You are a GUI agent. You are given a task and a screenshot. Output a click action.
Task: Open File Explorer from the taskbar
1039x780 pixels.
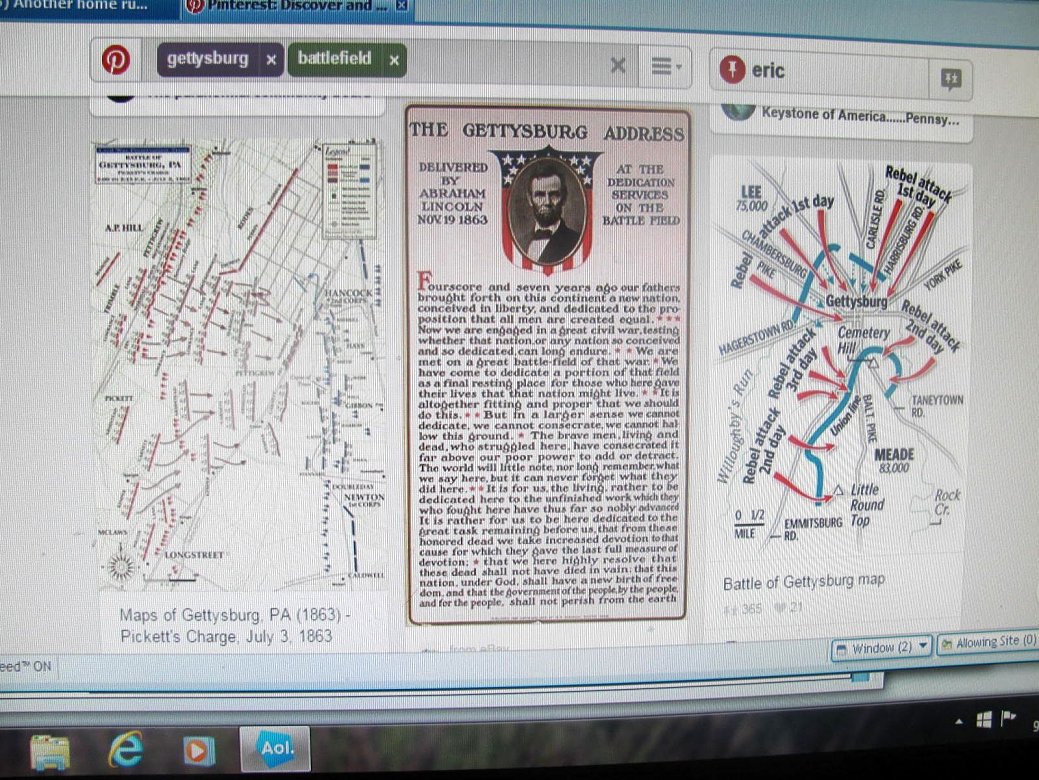pyautogui.click(x=49, y=752)
